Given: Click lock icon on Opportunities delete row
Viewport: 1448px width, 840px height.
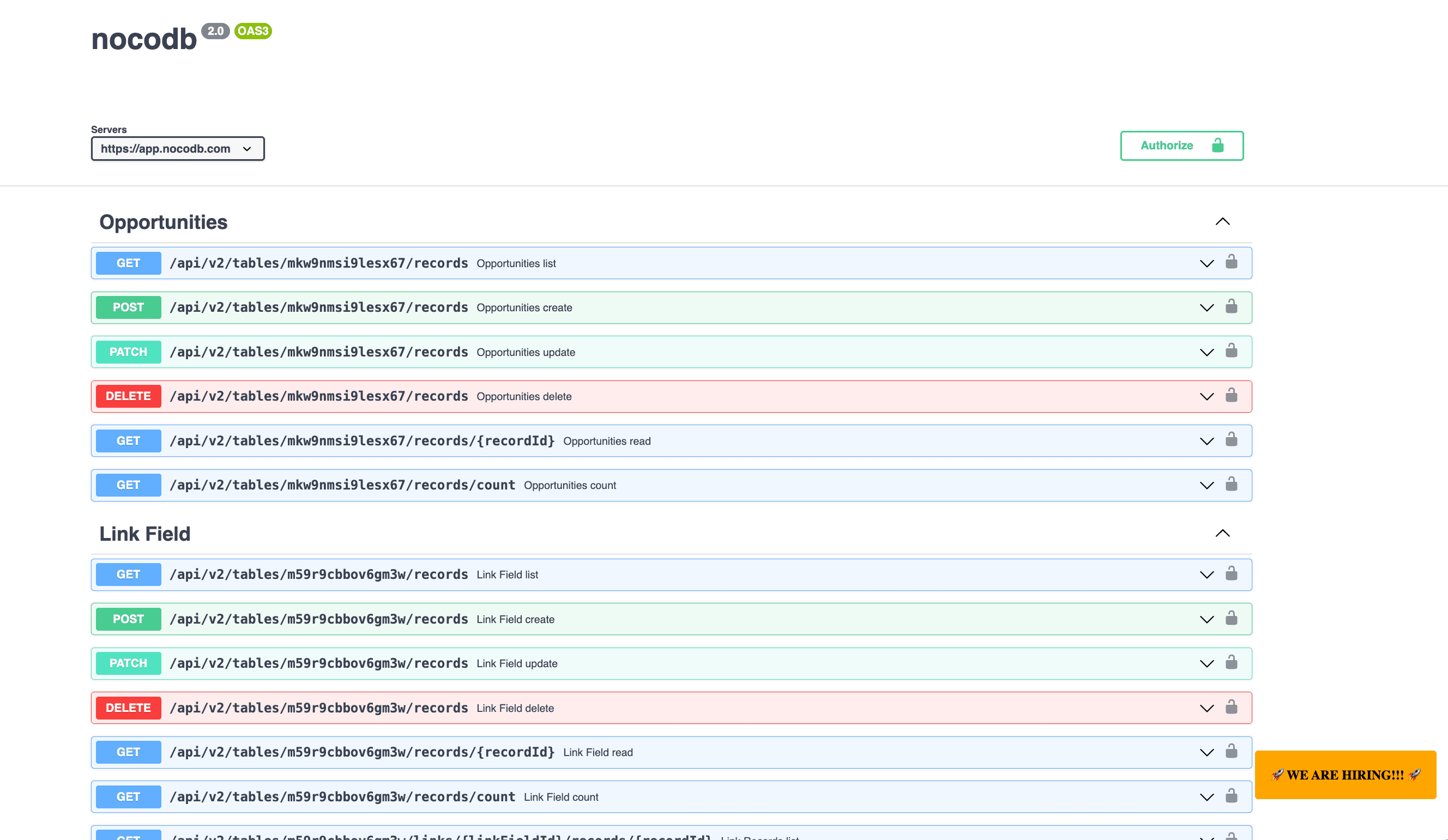Looking at the screenshot, I should click(1231, 396).
